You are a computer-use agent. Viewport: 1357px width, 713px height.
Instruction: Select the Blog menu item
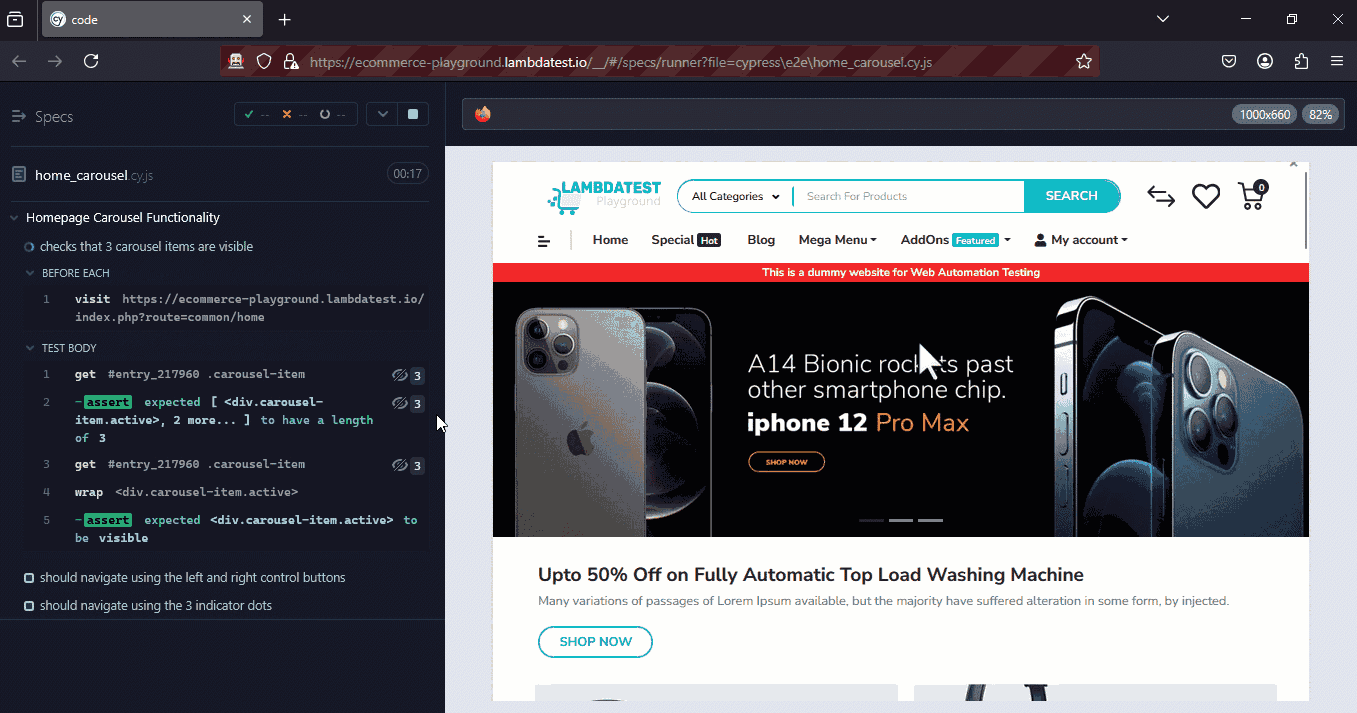(761, 239)
